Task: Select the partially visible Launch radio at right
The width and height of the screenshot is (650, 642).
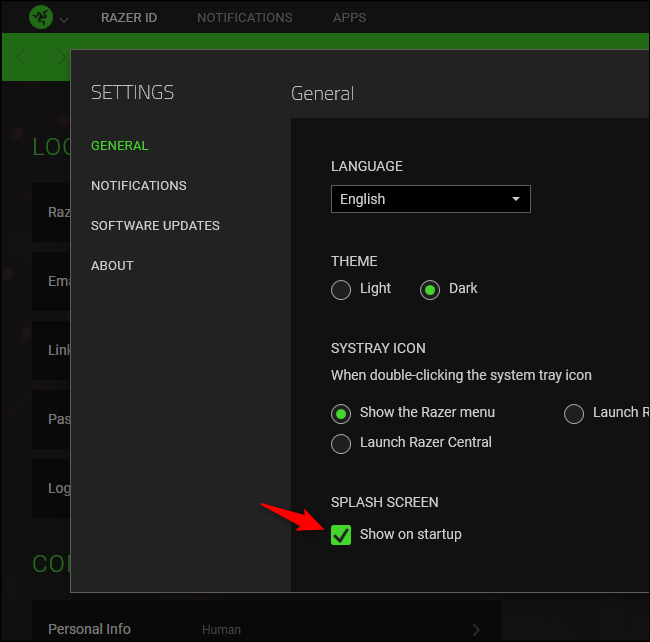Action: pos(574,413)
